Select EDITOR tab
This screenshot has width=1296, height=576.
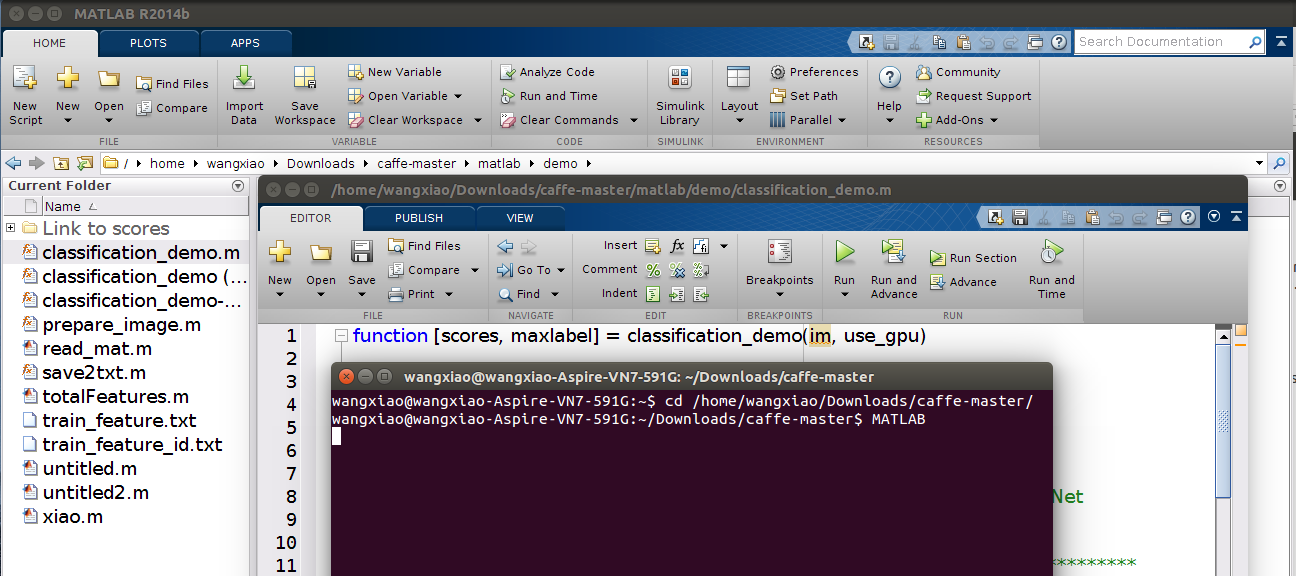310,218
